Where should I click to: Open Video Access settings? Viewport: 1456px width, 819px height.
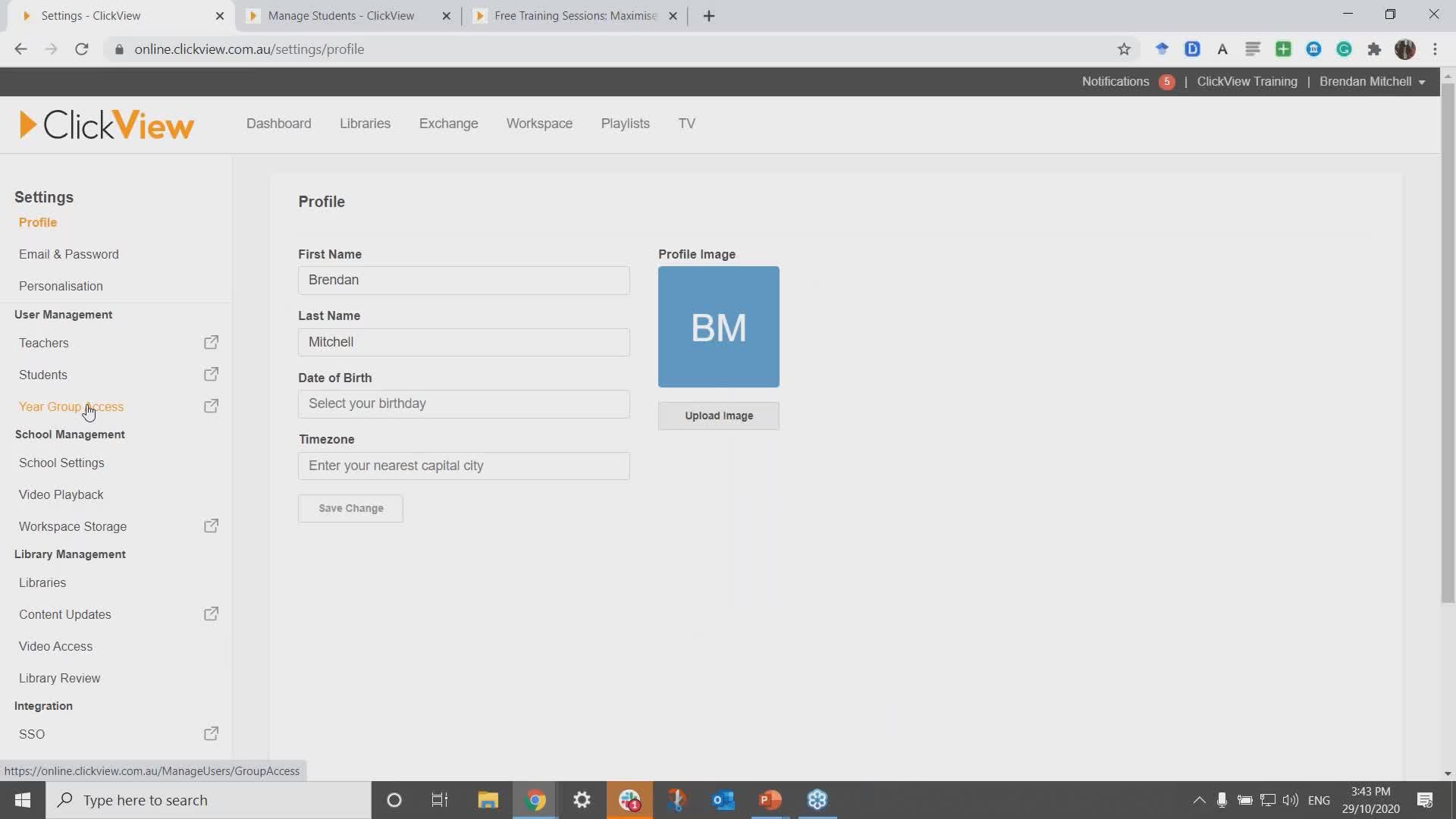(x=55, y=647)
